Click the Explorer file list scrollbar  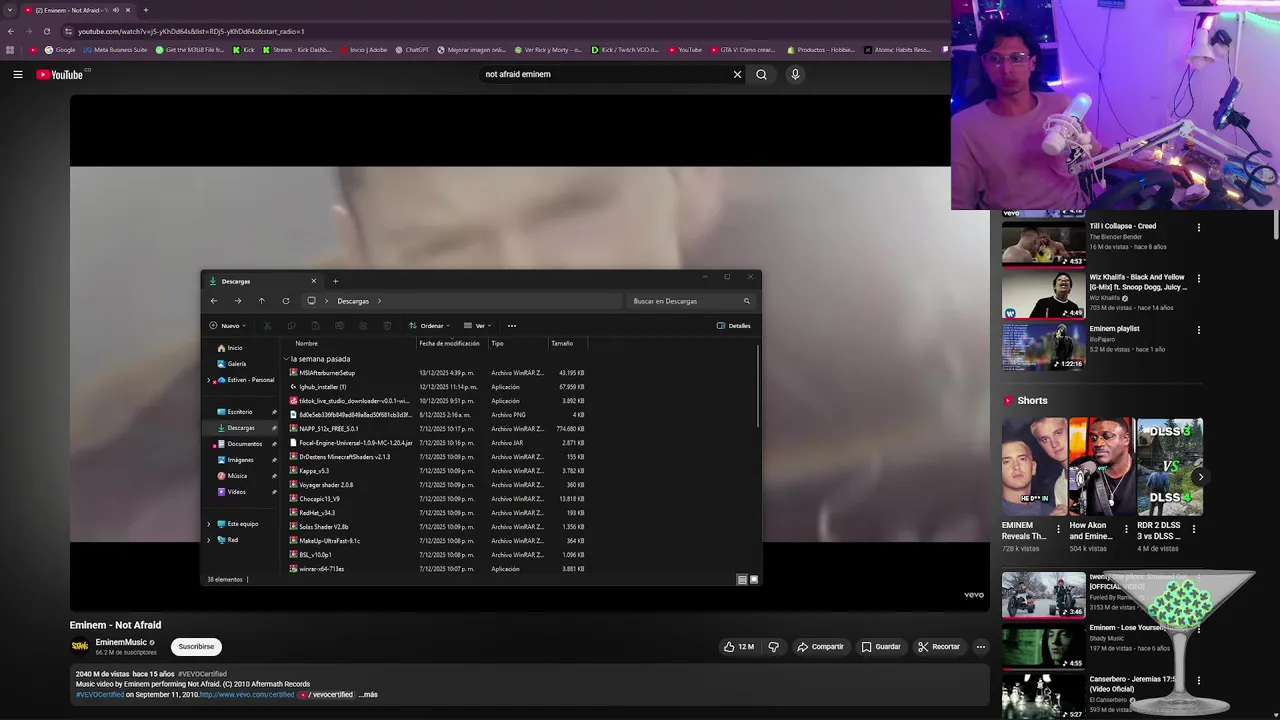pos(758,385)
